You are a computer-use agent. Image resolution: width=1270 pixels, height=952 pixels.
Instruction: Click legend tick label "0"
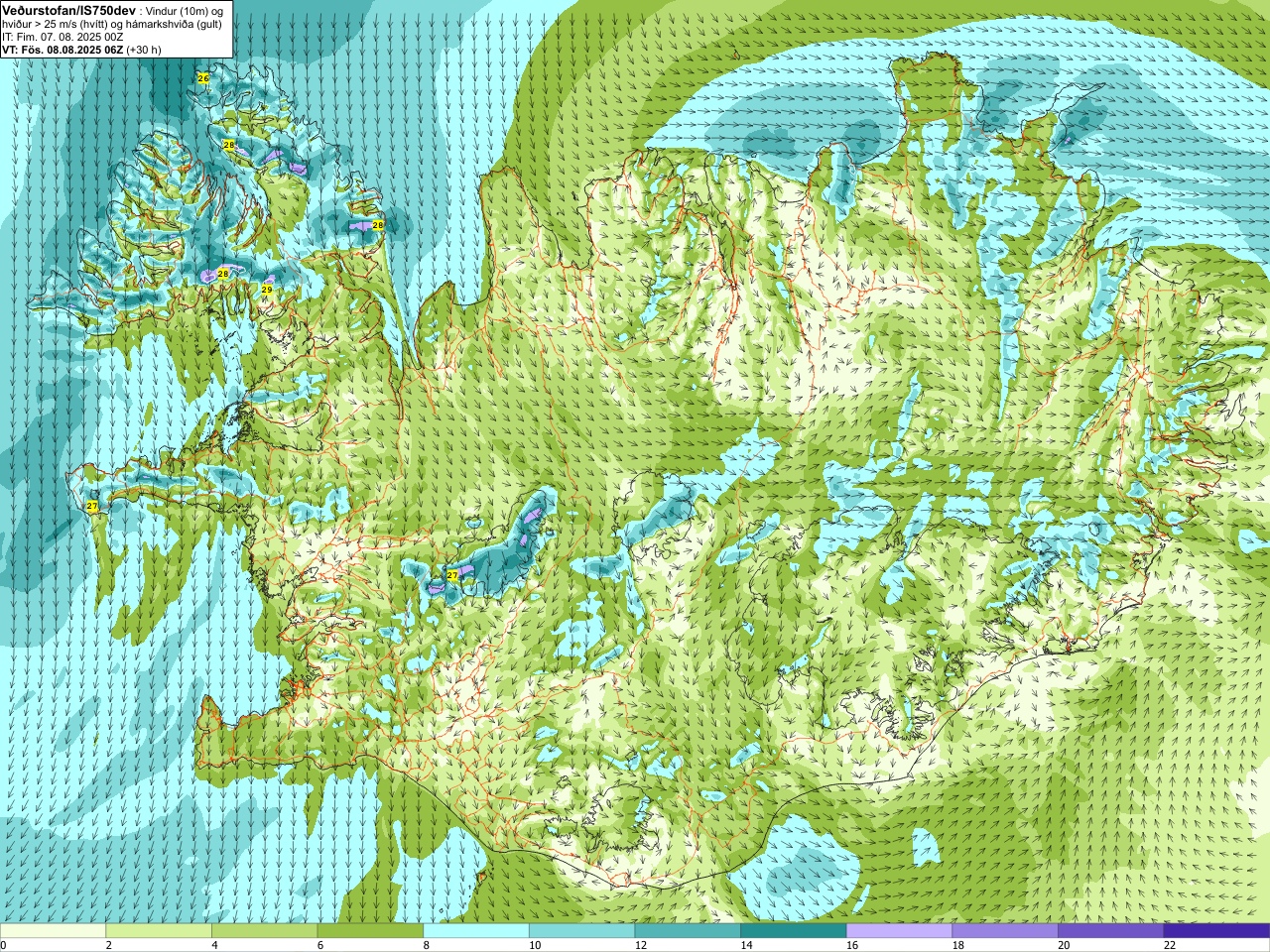tap(3, 945)
